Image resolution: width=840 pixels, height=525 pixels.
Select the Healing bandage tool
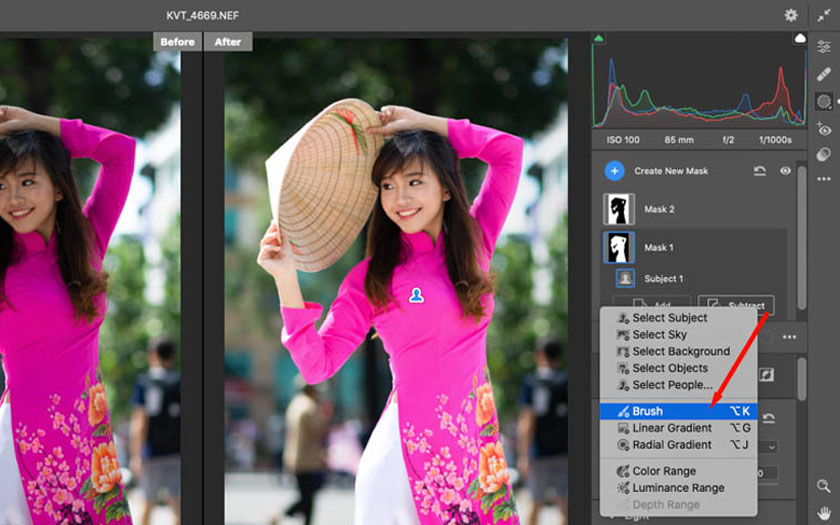click(824, 74)
